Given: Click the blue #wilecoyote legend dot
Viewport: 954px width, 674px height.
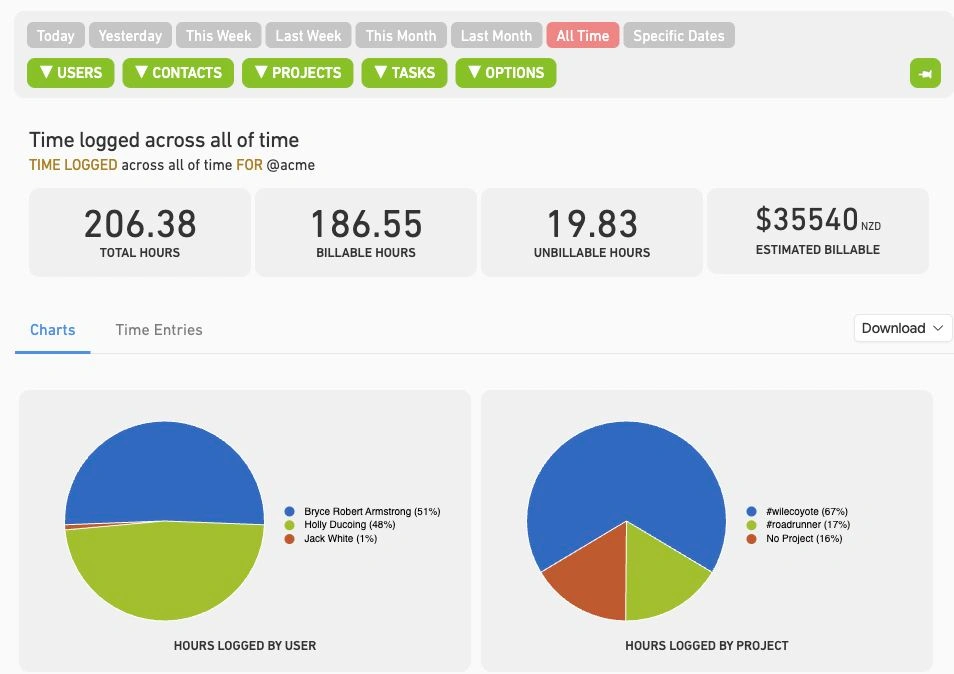Looking at the screenshot, I should pyautogui.click(x=751, y=512).
